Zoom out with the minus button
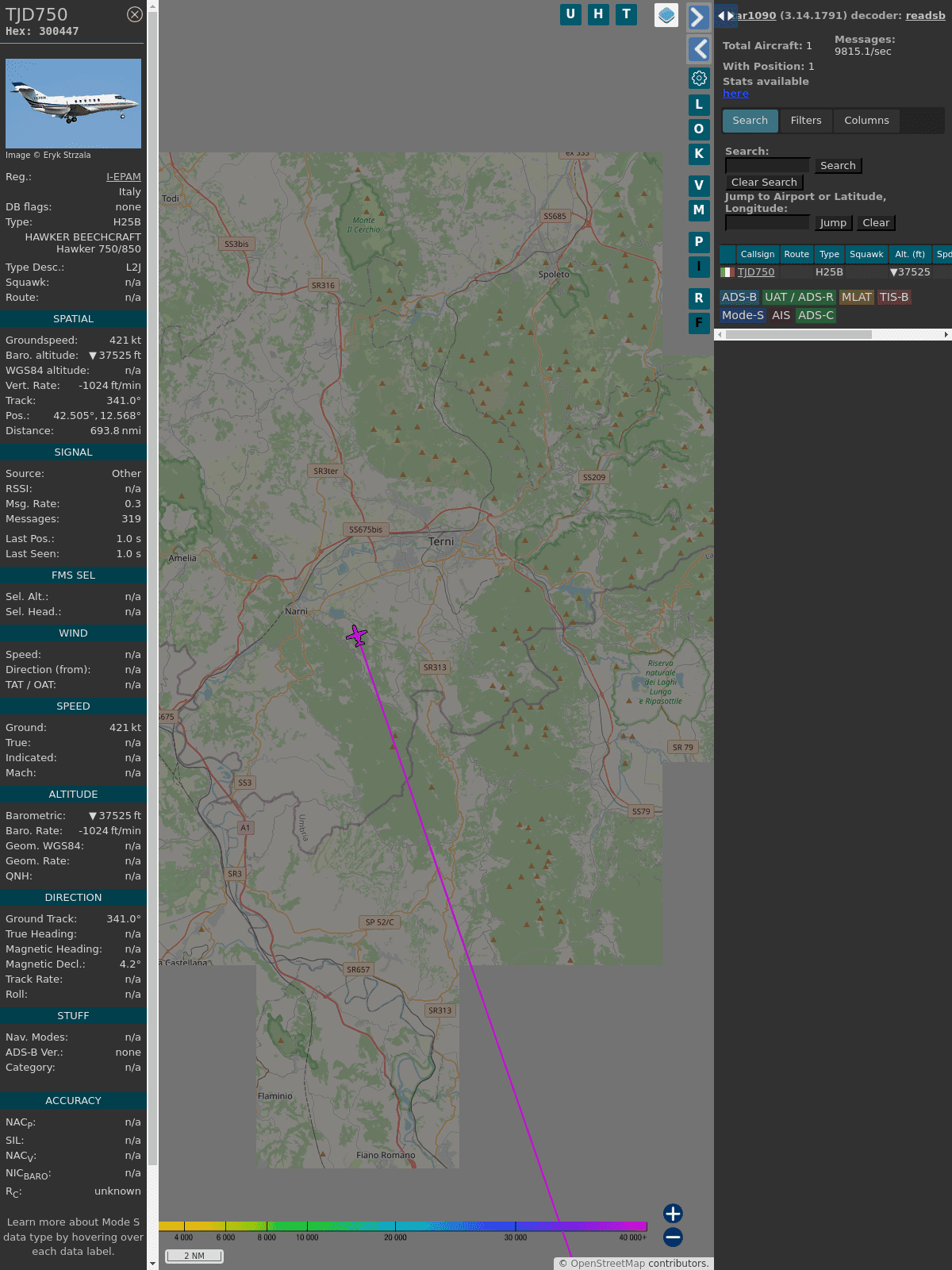This screenshot has height=1270, width=952. (673, 1237)
